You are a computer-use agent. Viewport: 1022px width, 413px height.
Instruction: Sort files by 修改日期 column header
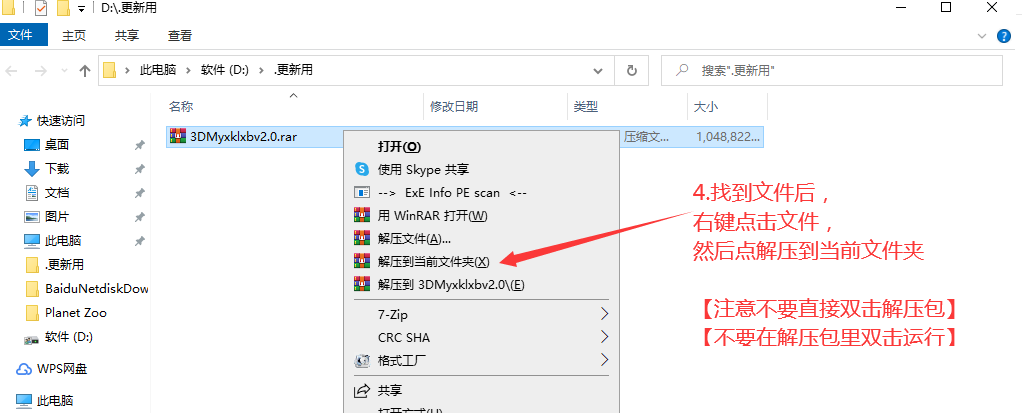click(454, 106)
